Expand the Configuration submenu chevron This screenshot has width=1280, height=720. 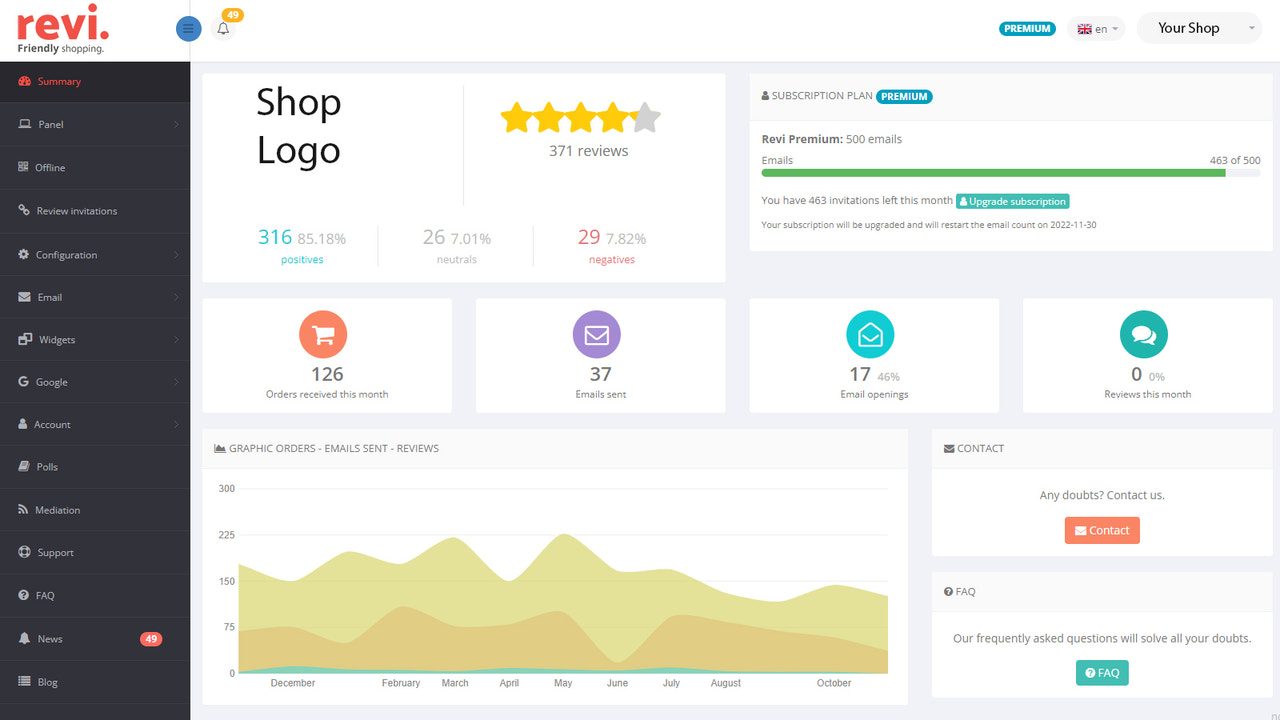point(176,254)
